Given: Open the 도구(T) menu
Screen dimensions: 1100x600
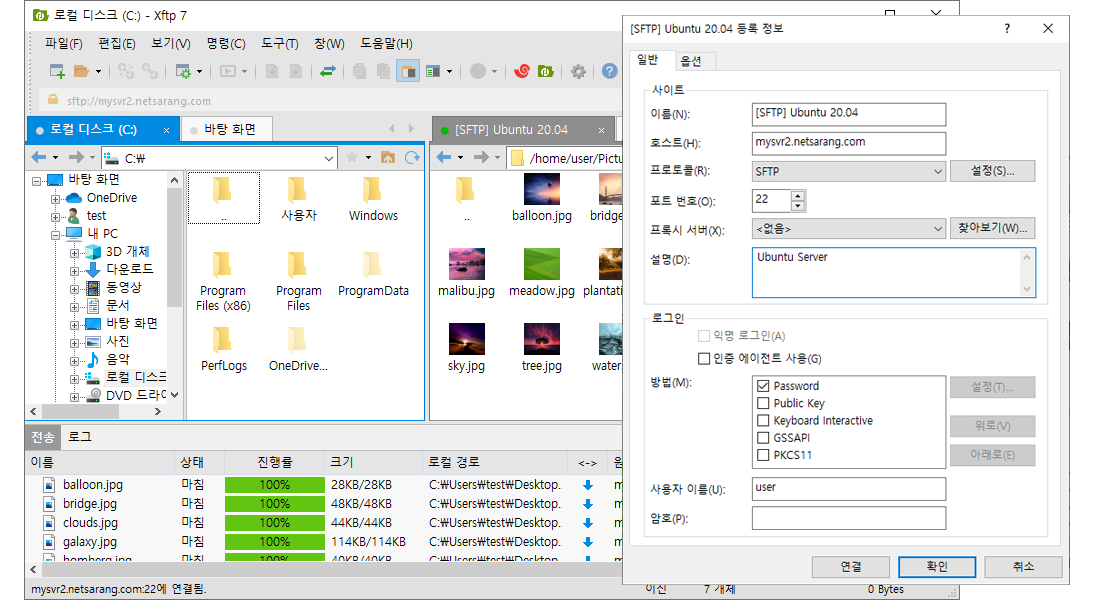Looking at the screenshot, I should [x=280, y=44].
